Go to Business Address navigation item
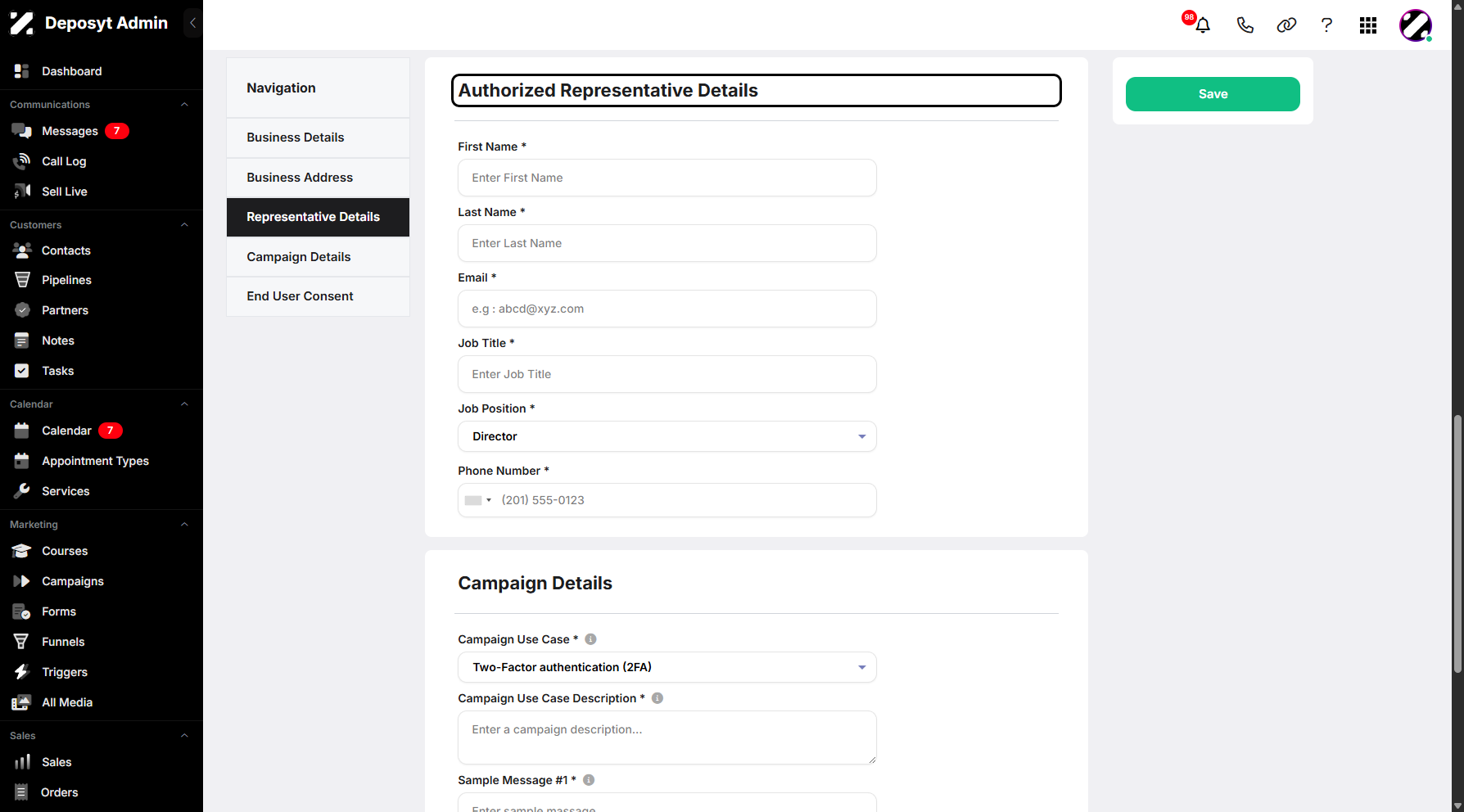The image size is (1464, 812). tap(318, 178)
